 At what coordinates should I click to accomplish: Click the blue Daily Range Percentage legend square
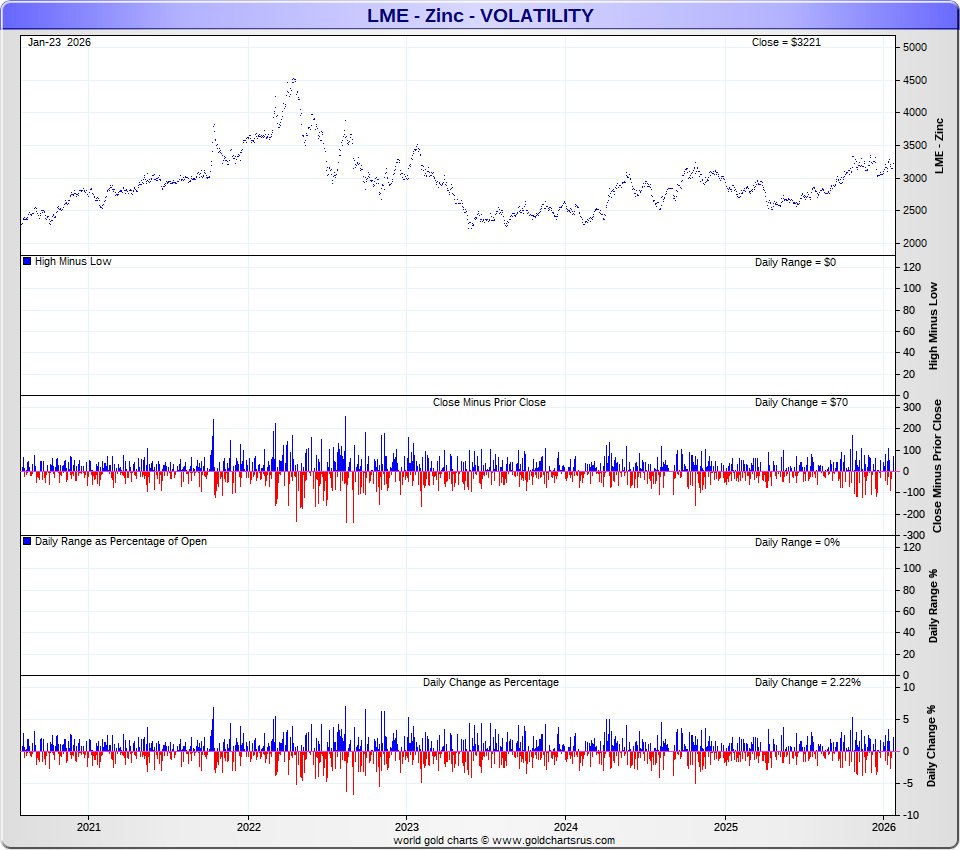click(x=27, y=542)
